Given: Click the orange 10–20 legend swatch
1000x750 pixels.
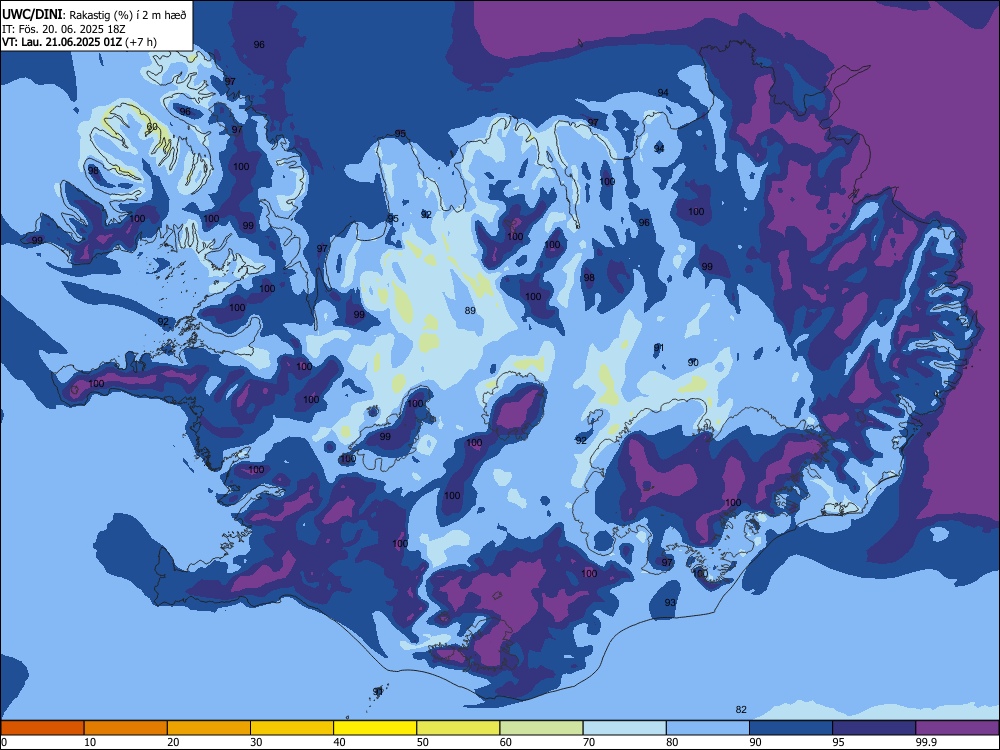Looking at the screenshot, I should 126,728.
